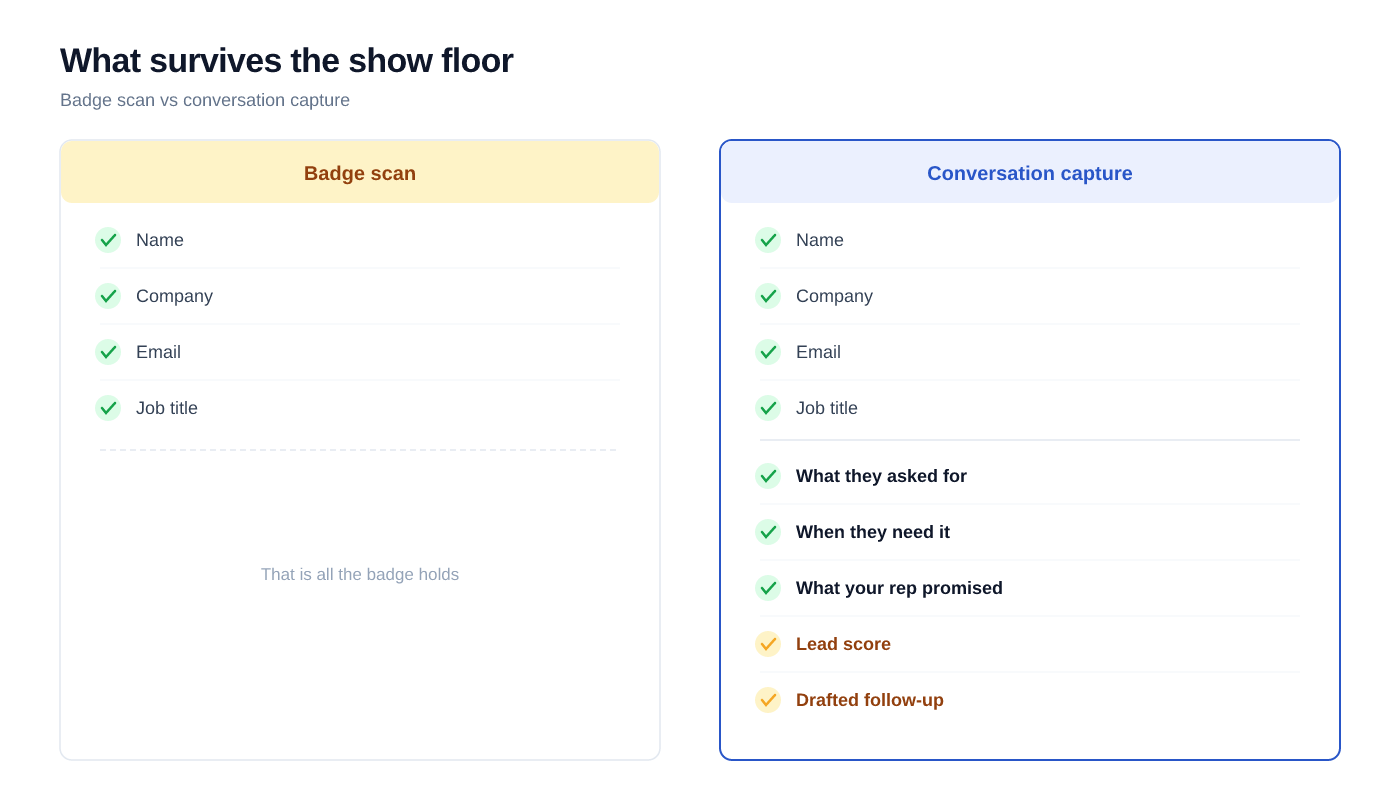Click the green check beside What your rep promised
This screenshot has height=800, width=1400.
[768, 588]
